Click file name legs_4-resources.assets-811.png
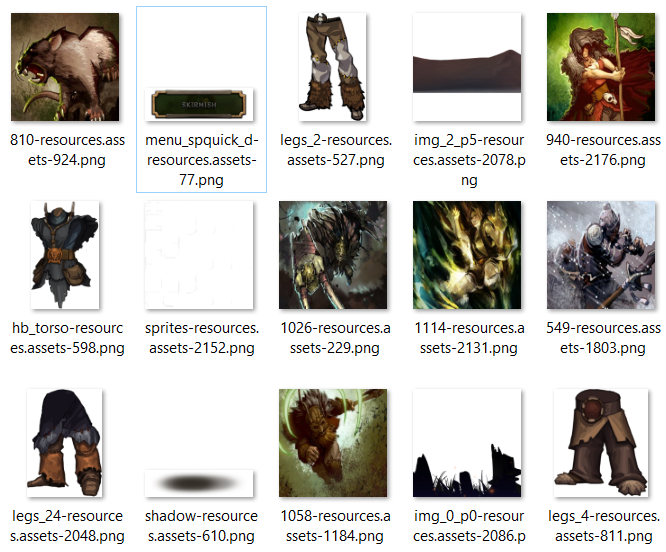Image resolution: width=666 pixels, height=552 pixels. point(604,526)
